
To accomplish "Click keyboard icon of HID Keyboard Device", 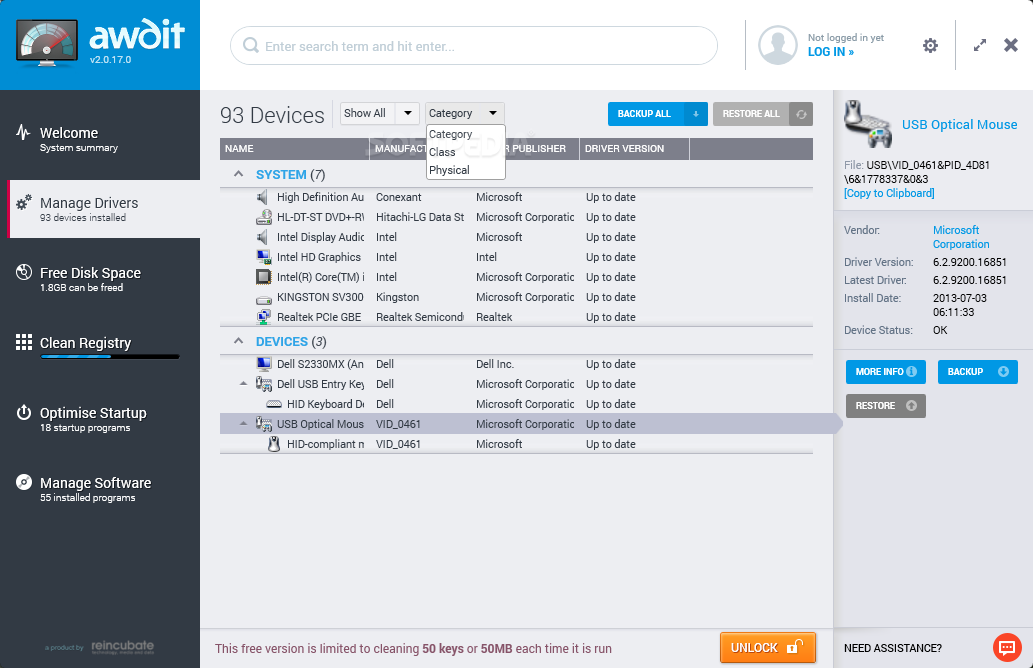I will point(274,404).
